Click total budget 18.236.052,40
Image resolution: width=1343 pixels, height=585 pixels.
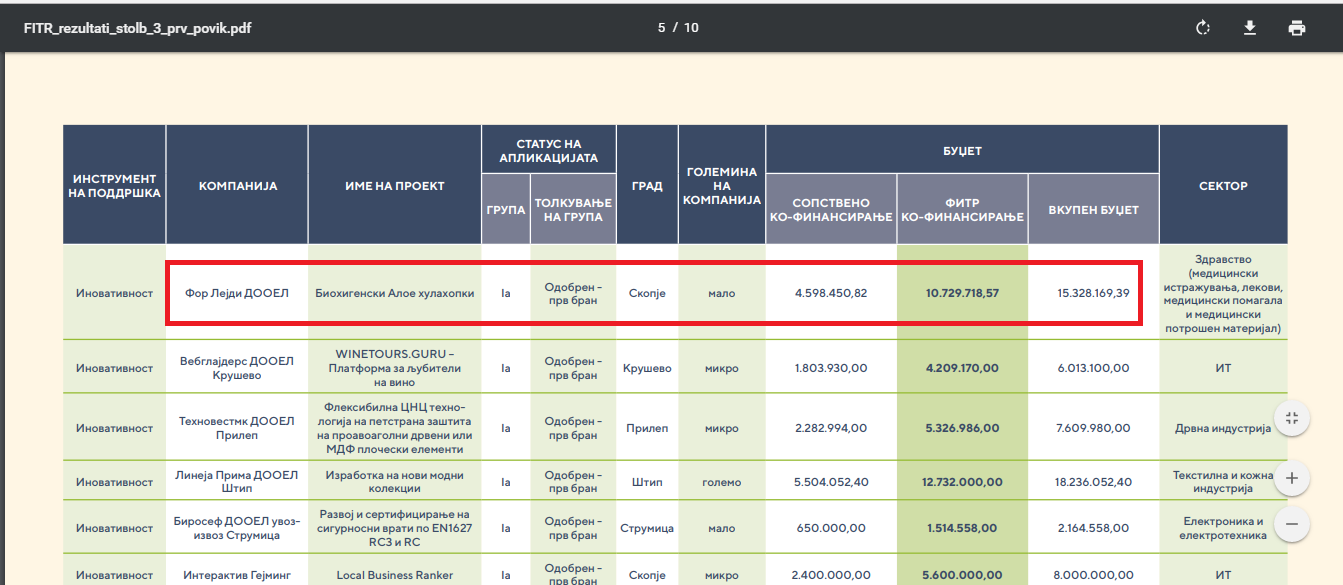1093,482
